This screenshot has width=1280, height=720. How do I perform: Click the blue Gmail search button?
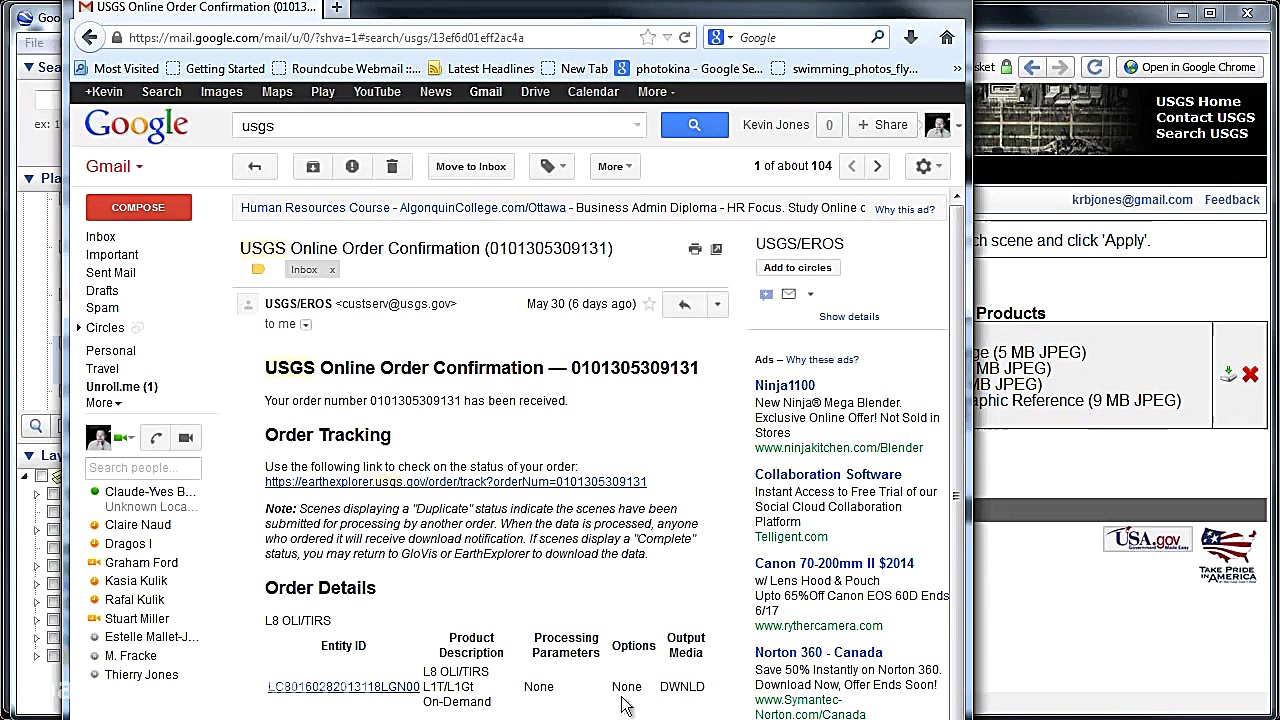point(694,125)
